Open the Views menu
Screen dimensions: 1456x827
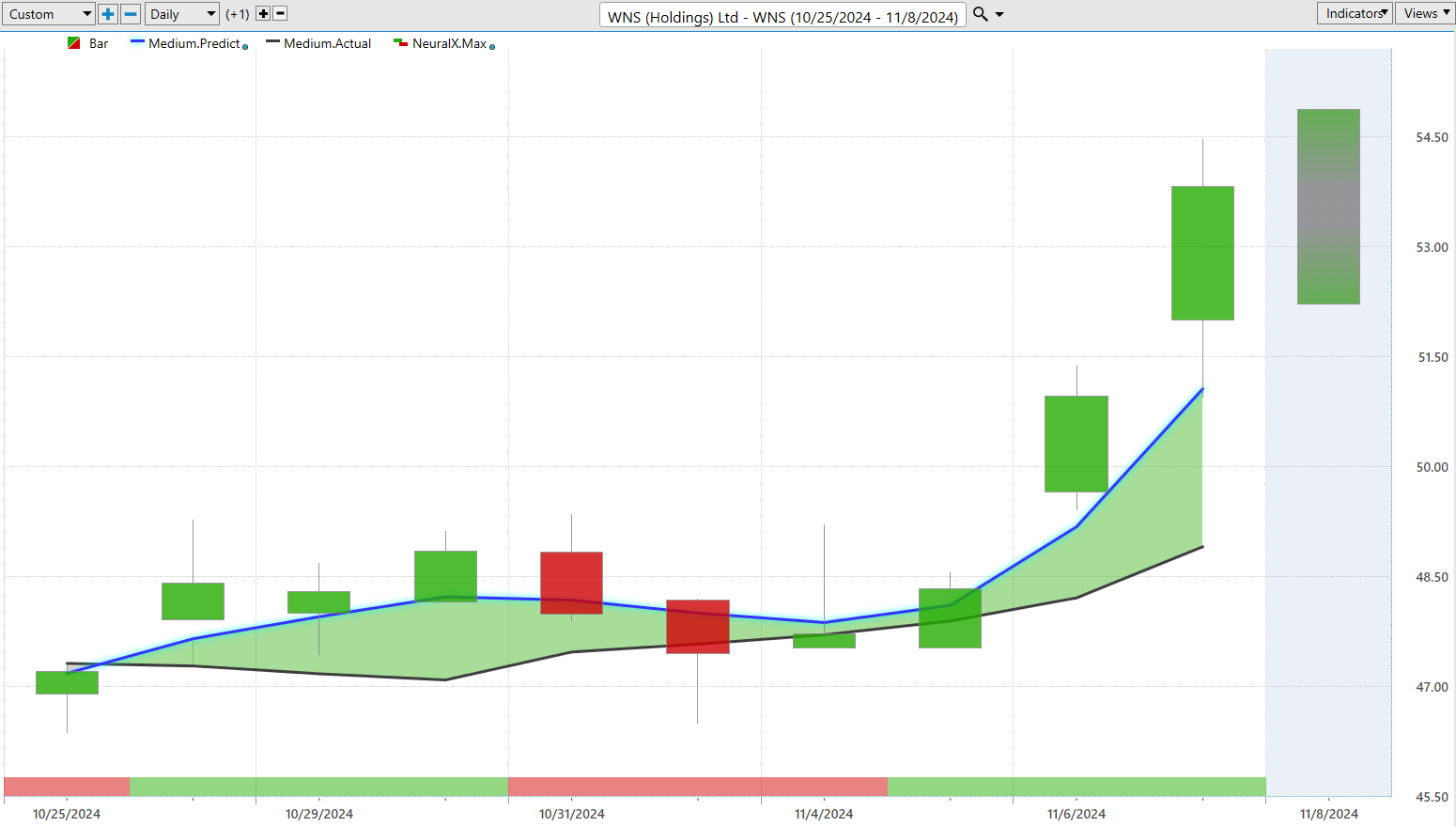(1425, 13)
